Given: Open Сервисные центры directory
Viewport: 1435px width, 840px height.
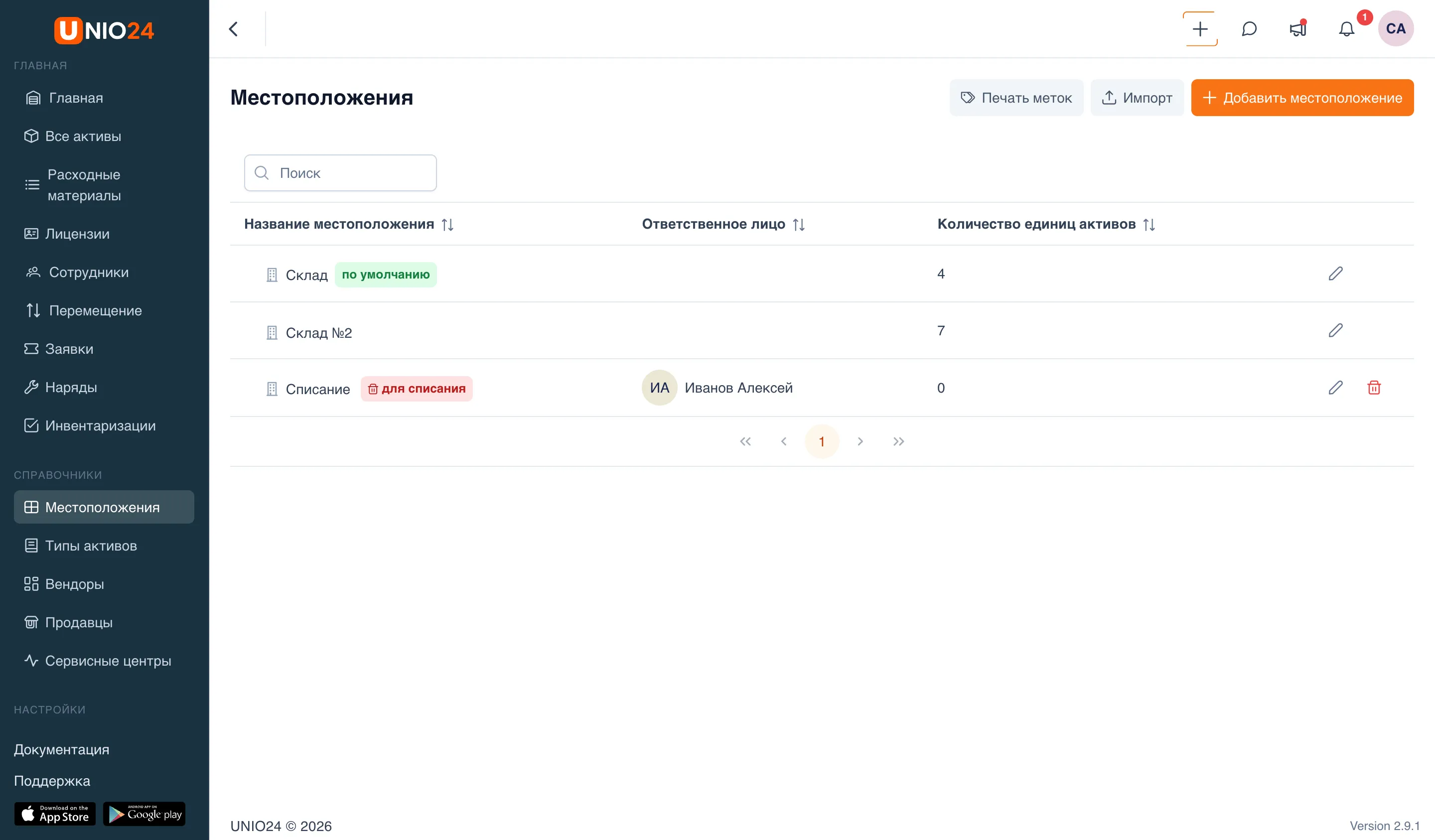Looking at the screenshot, I should tap(104, 661).
